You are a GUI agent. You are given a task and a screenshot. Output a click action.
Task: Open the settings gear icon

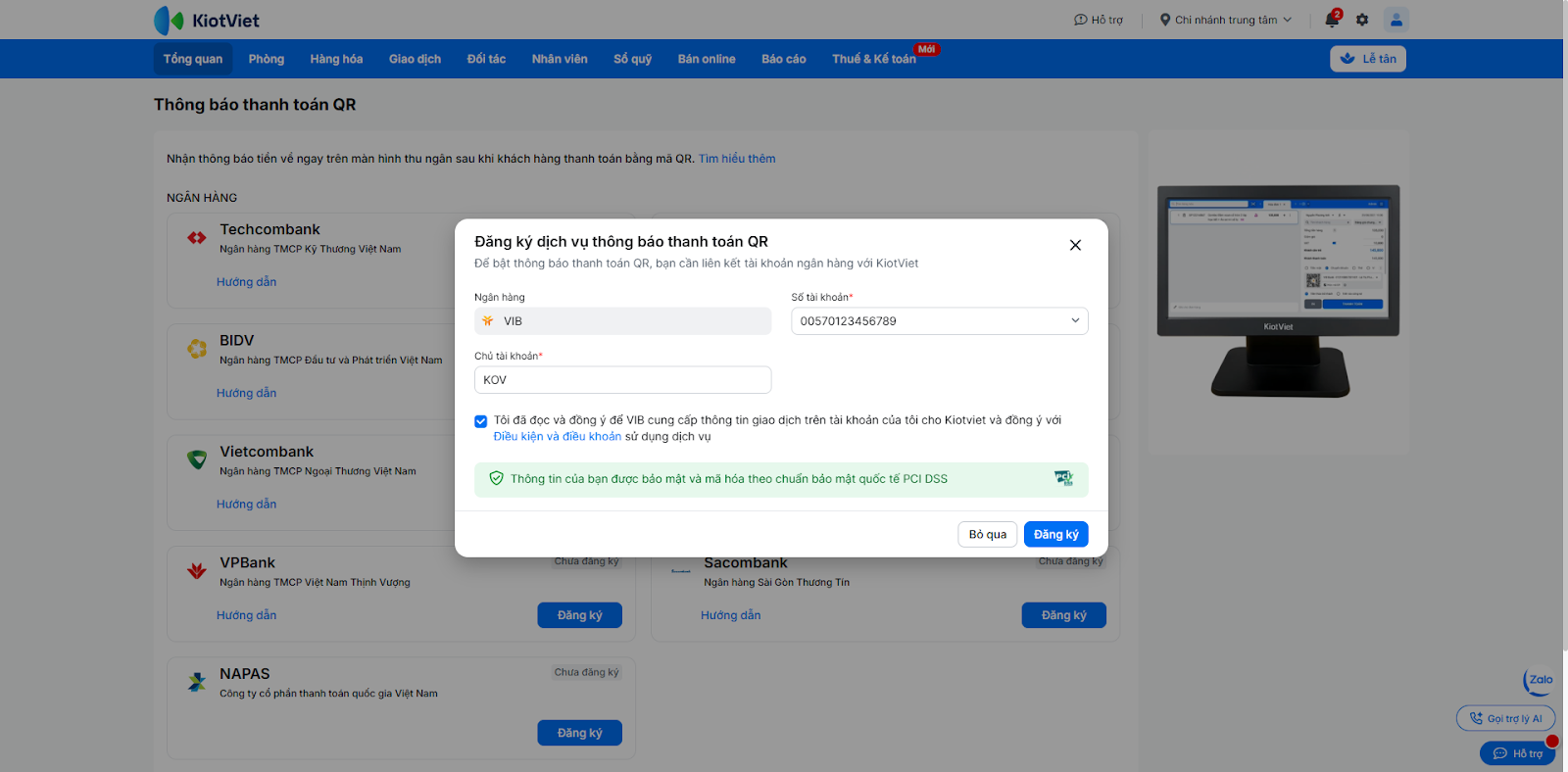tap(1362, 20)
